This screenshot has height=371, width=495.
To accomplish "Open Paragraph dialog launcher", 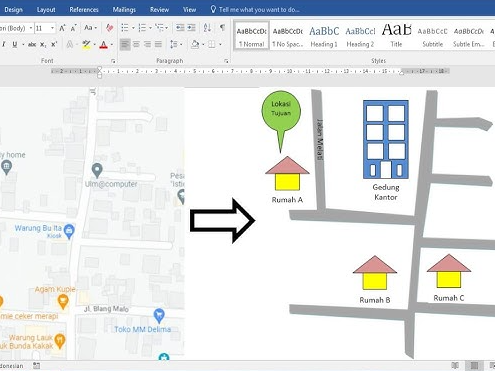I will pos(226,61).
